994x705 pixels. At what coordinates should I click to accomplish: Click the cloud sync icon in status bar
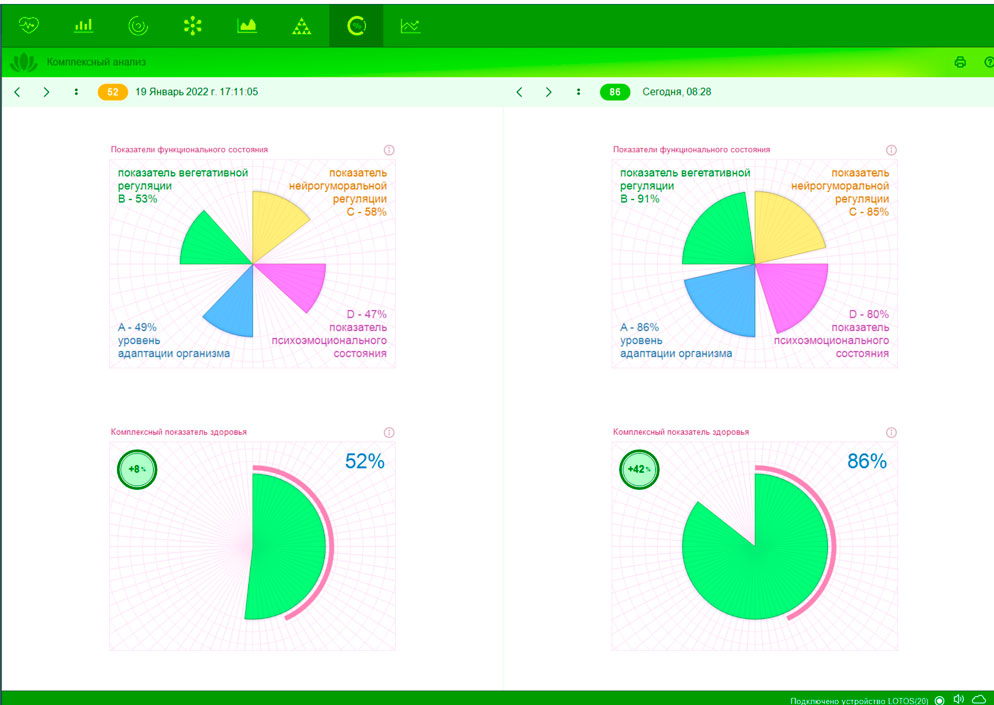[979, 699]
